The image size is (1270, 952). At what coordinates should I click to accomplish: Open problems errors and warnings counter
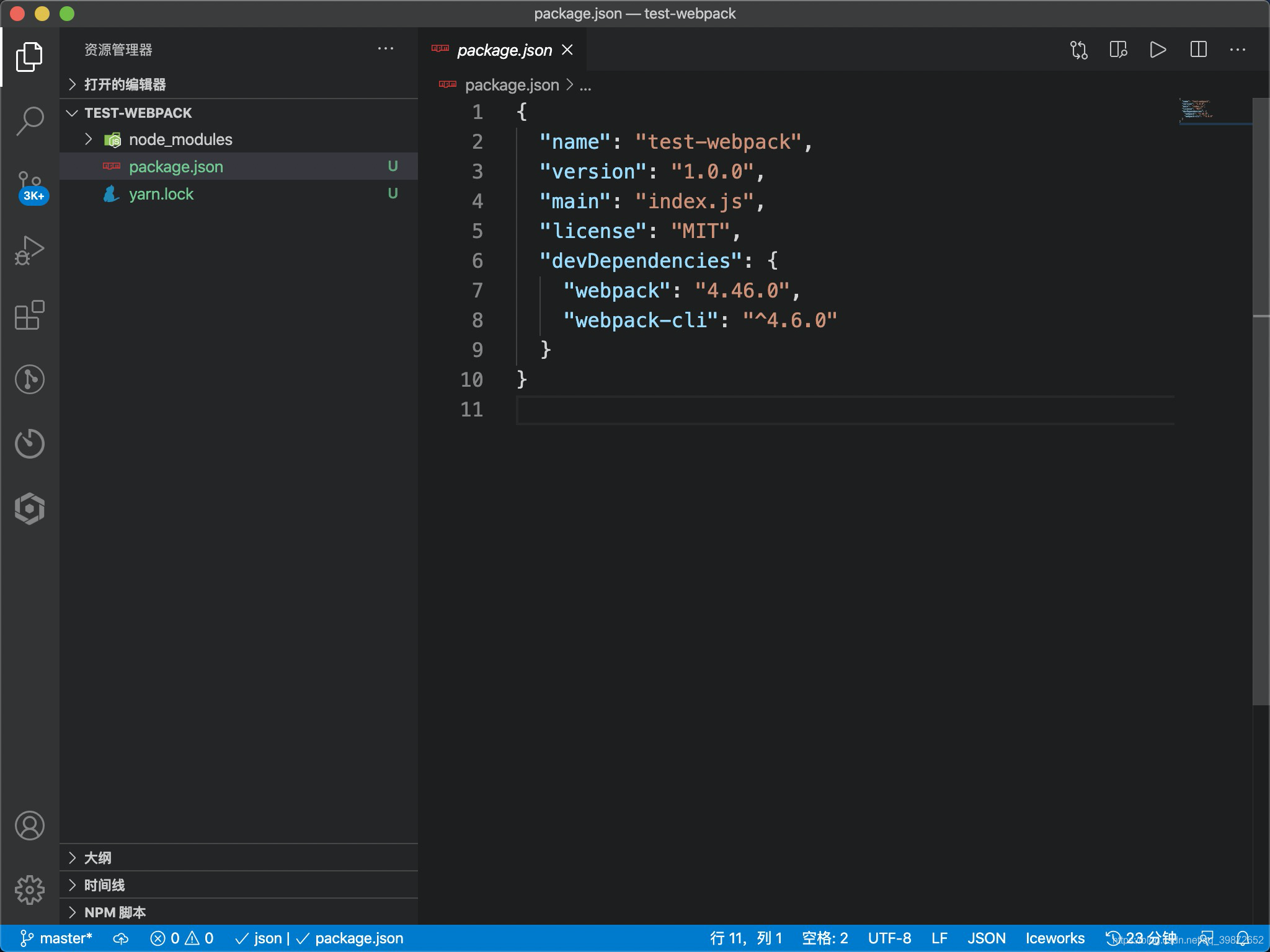182,938
